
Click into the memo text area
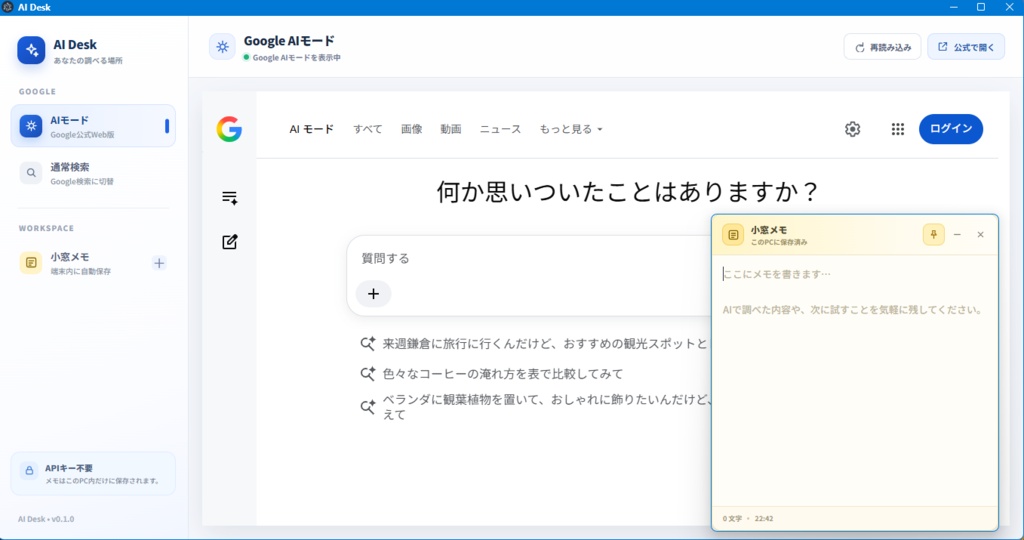(855, 379)
